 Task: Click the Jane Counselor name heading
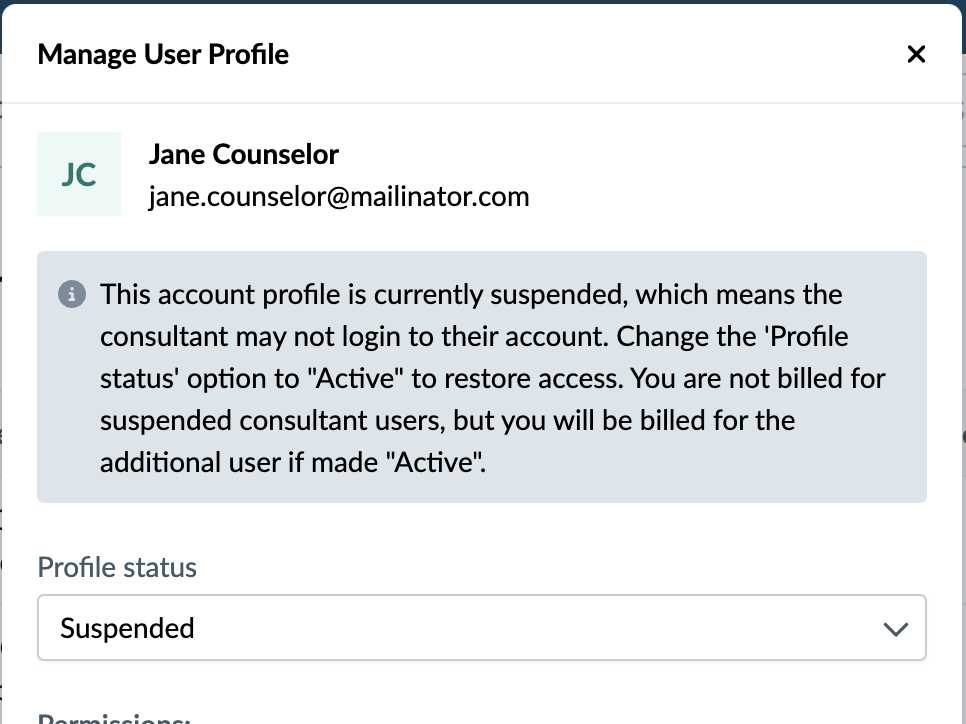[243, 155]
